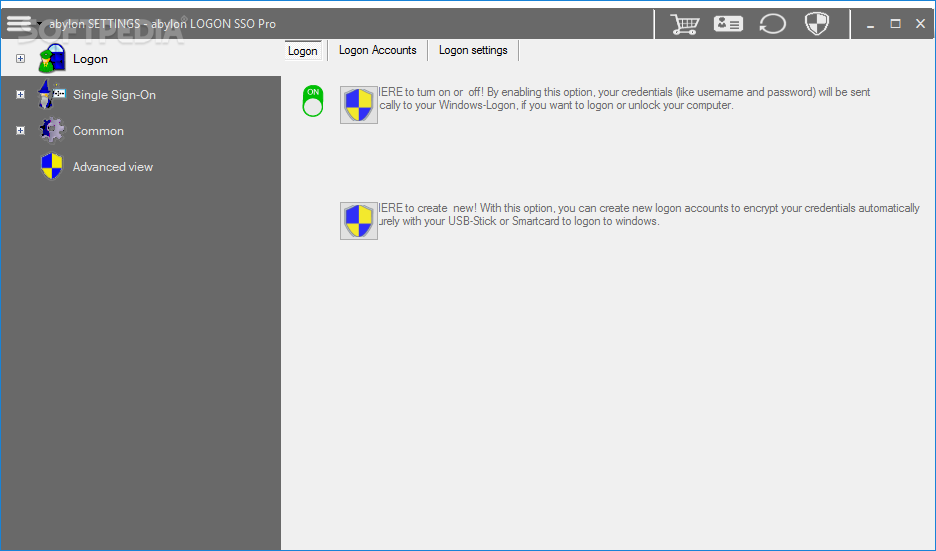Screen dimensions: 936x551
Task: Click the shopping cart icon
Action: tap(685, 24)
